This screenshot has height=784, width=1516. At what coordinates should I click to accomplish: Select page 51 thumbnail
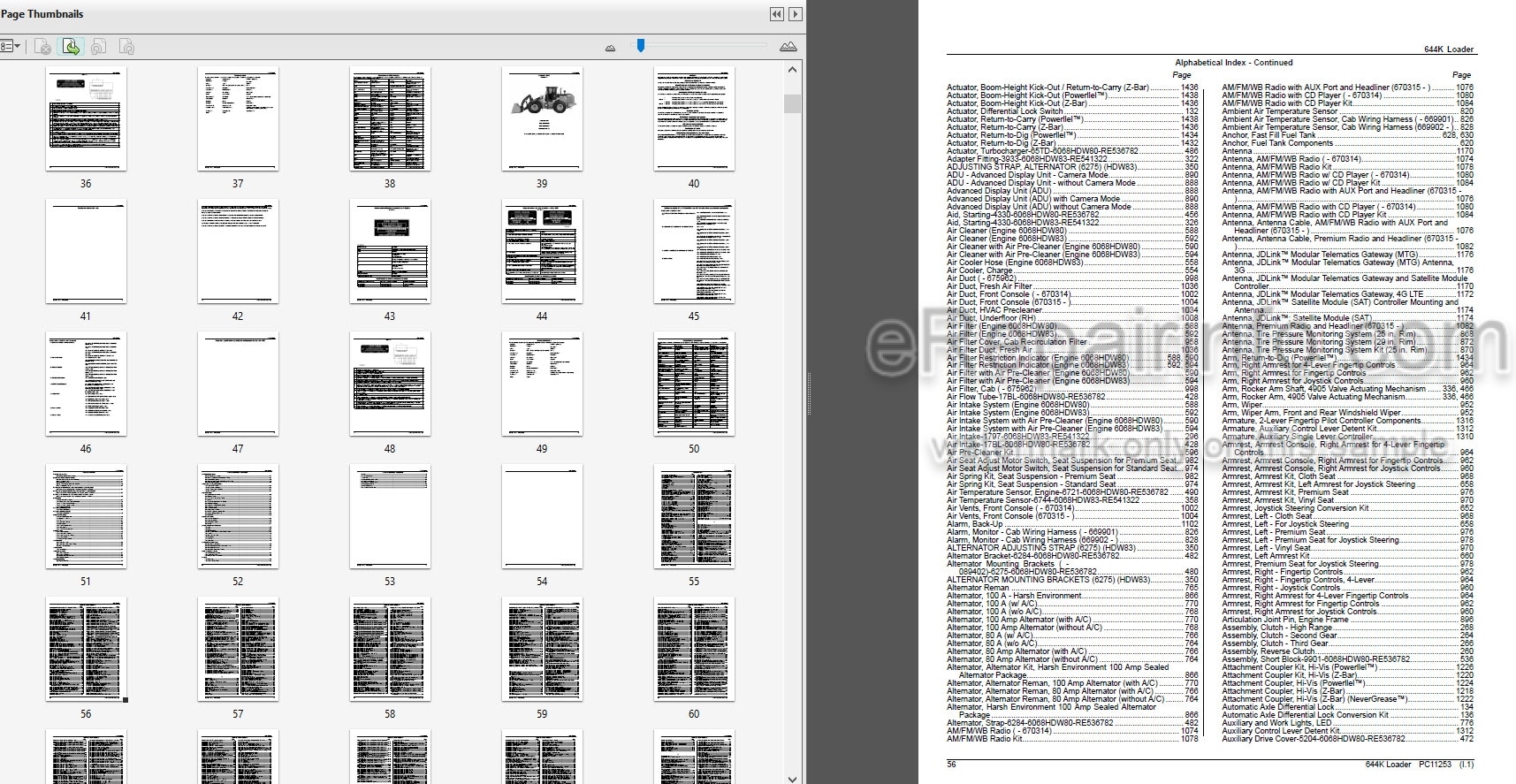coord(86,517)
